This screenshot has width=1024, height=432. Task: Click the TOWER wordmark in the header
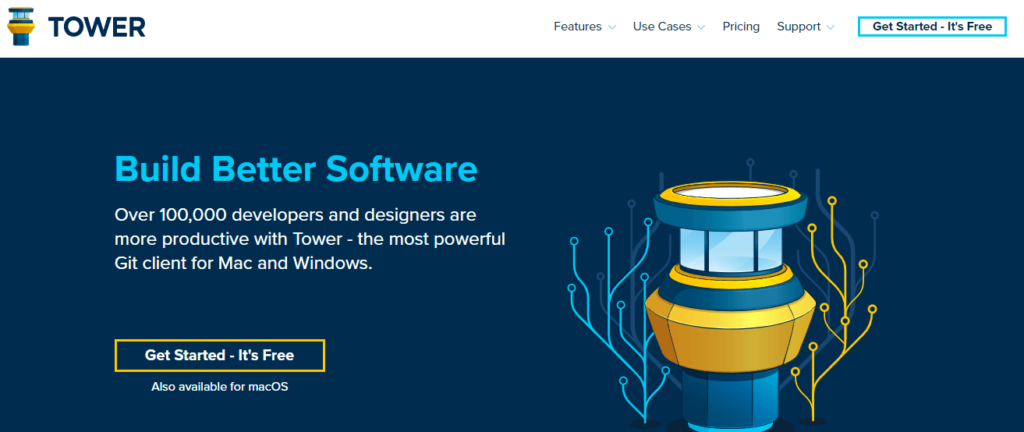(x=97, y=27)
